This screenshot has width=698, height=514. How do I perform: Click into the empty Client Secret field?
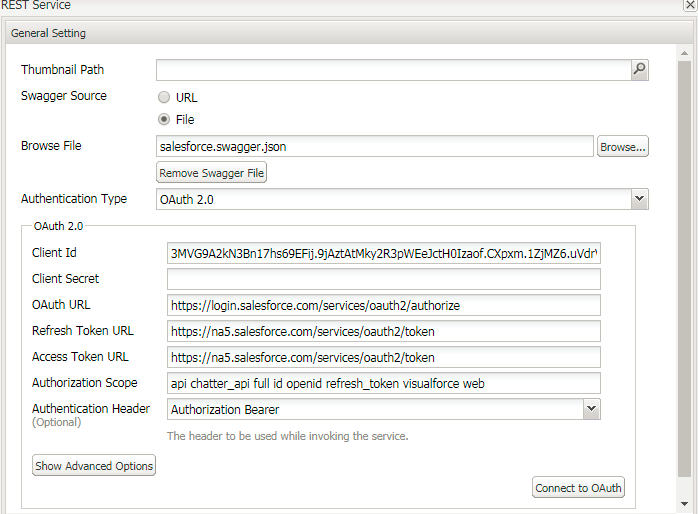coord(384,279)
